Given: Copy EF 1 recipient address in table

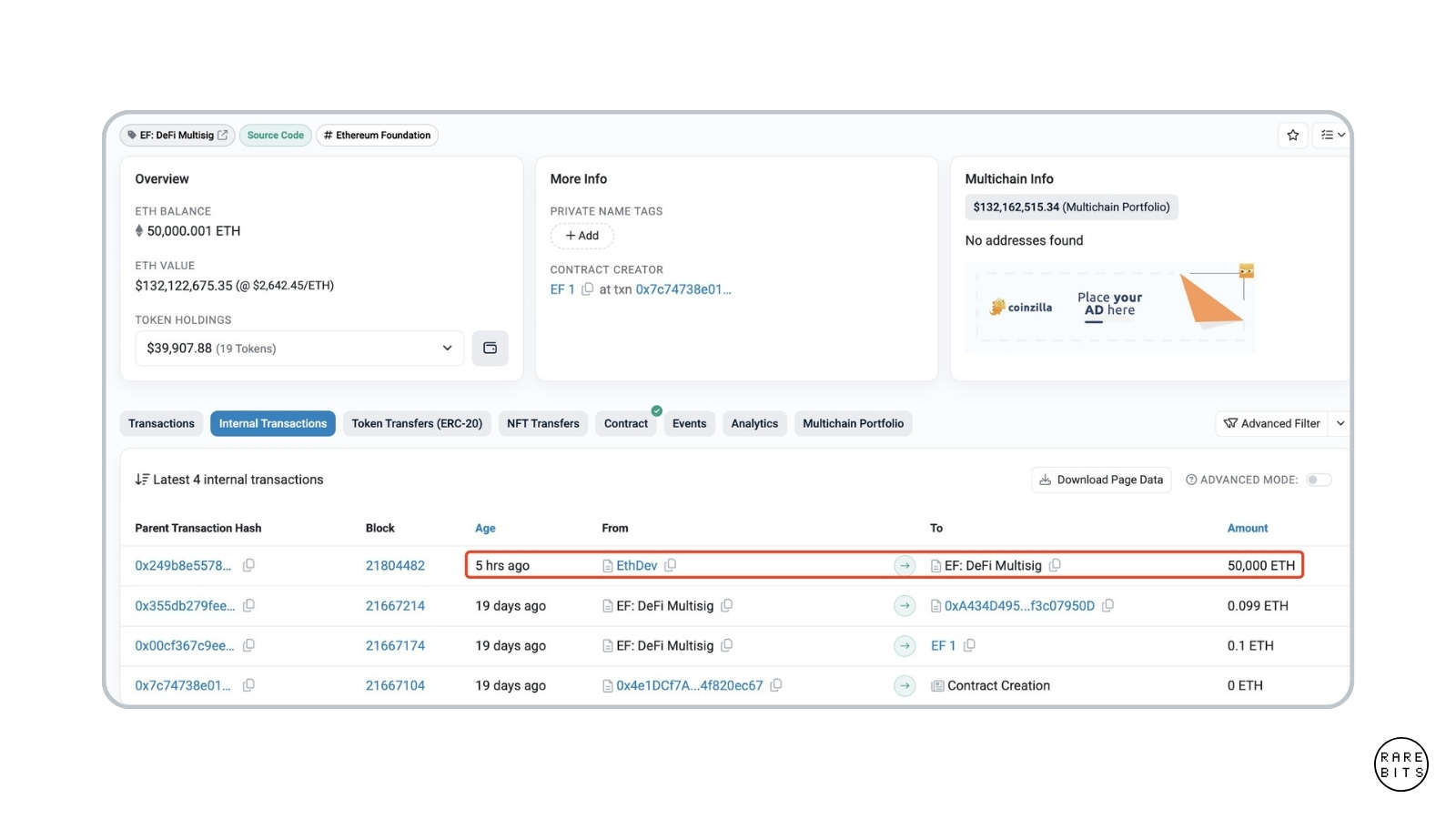Looking at the screenshot, I should pyautogui.click(x=969, y=645).
